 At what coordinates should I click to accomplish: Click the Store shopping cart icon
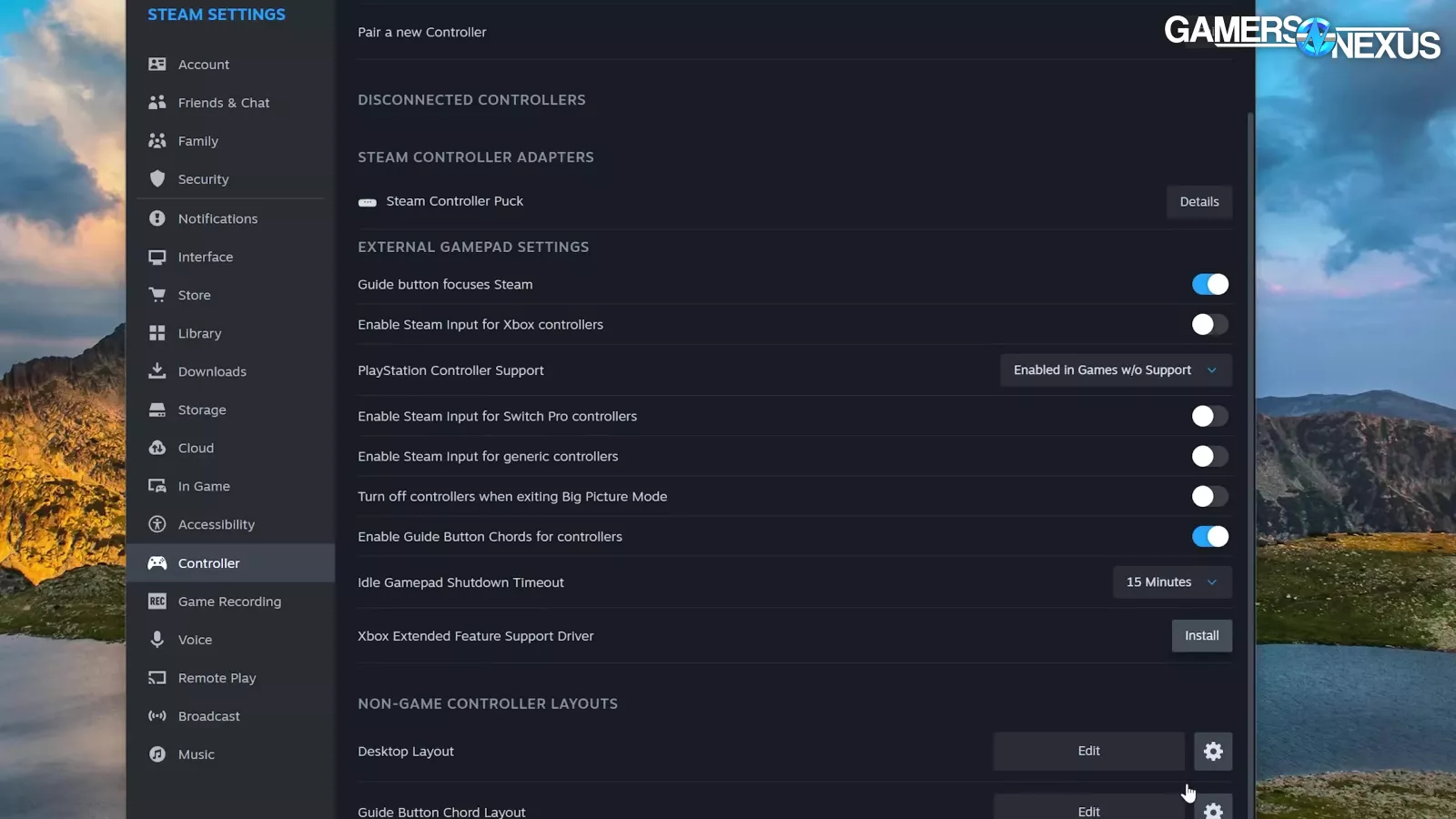point(157,295)
